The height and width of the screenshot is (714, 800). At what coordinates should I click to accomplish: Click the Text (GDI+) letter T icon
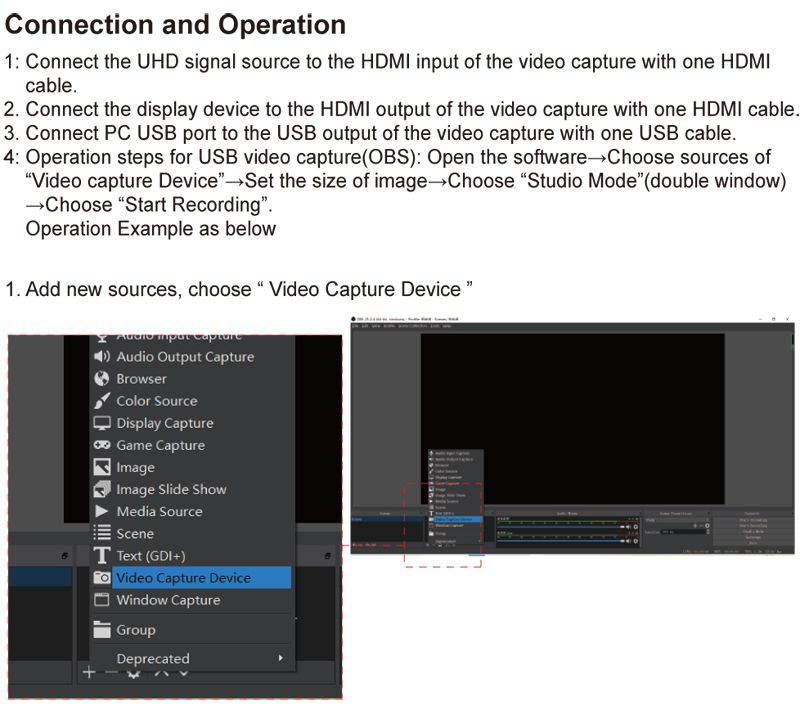point(101,555)
